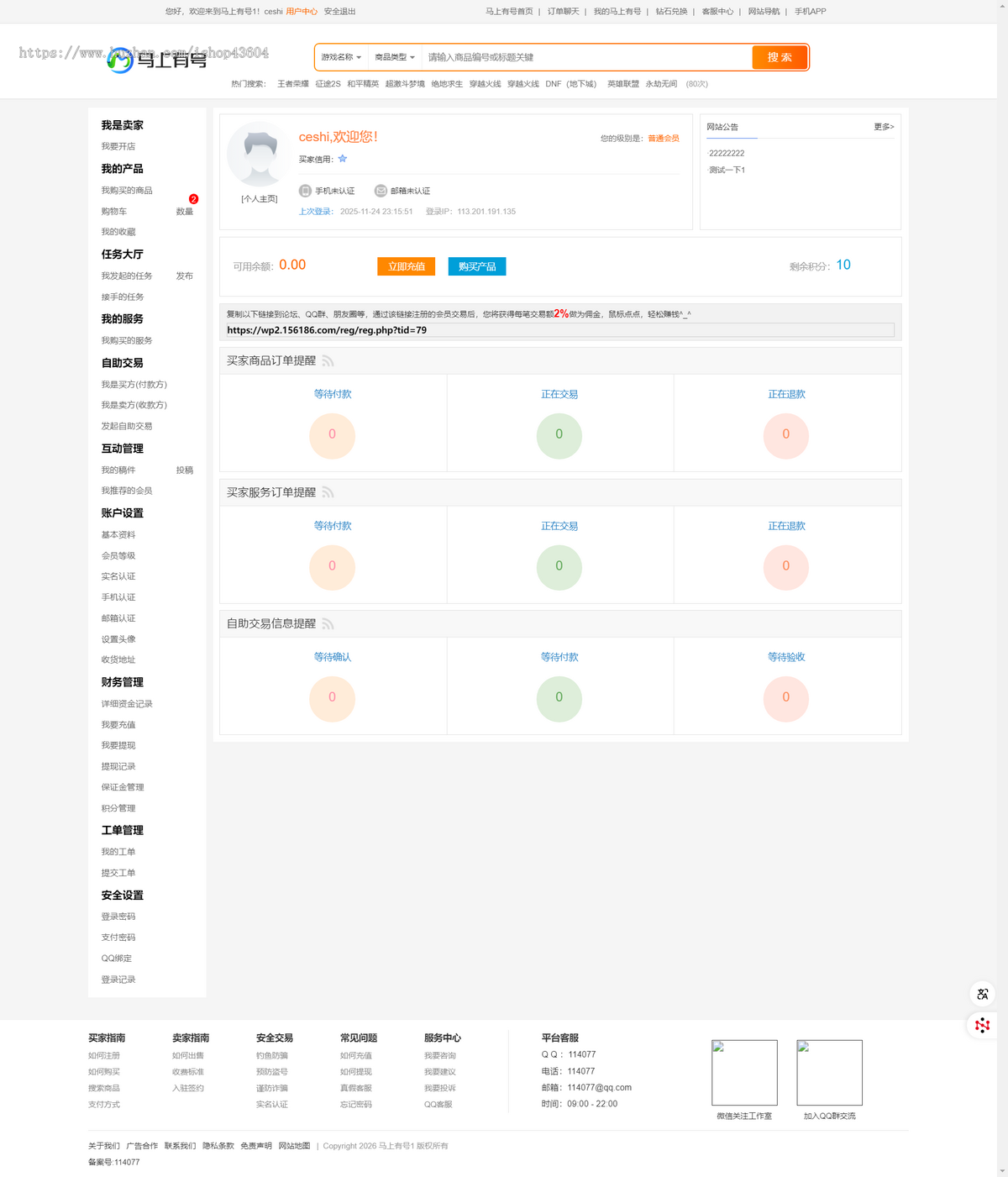Open 客服中心 in top navigation
Screen dimensions: 1008x1177
tap(718, 12)
